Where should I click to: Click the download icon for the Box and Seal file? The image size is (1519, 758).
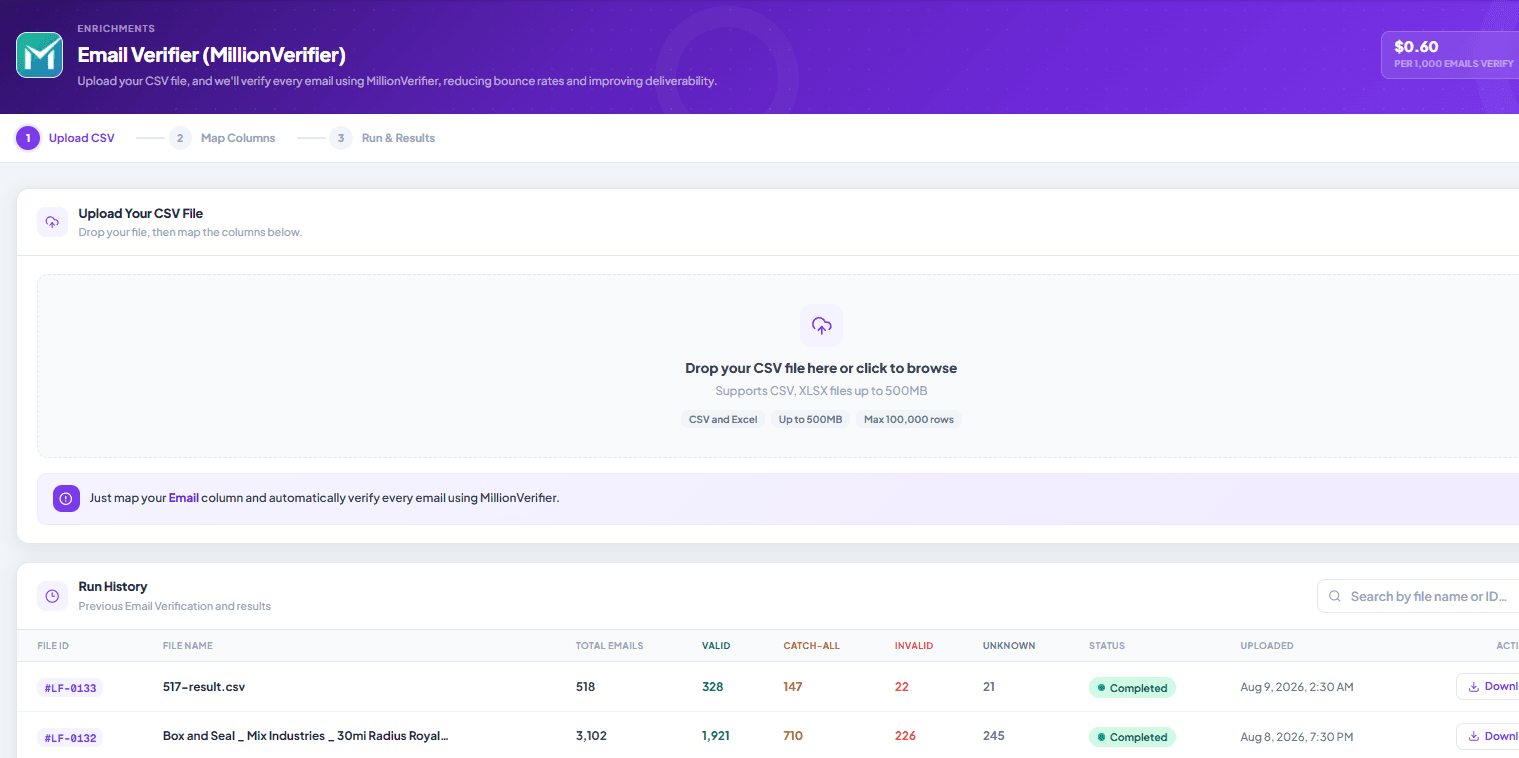[x=1473, y=736]
